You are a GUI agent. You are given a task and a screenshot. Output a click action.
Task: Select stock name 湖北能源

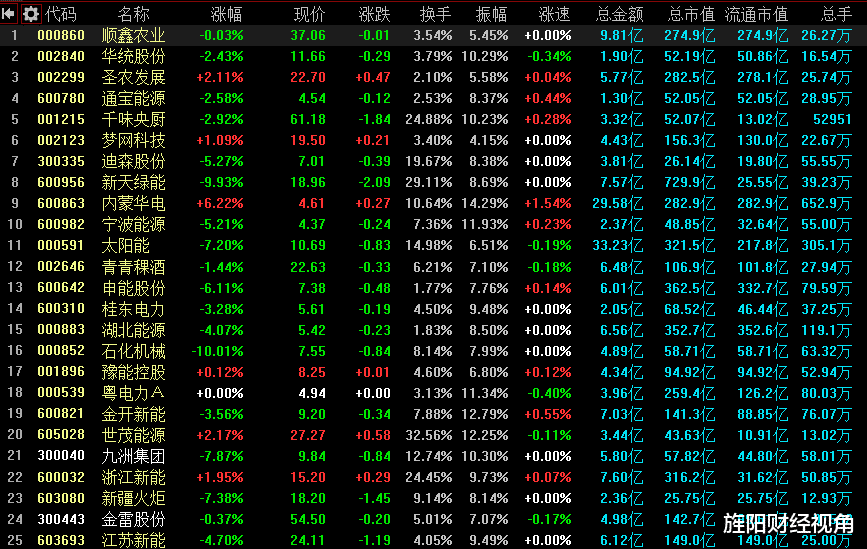point(134,330)
